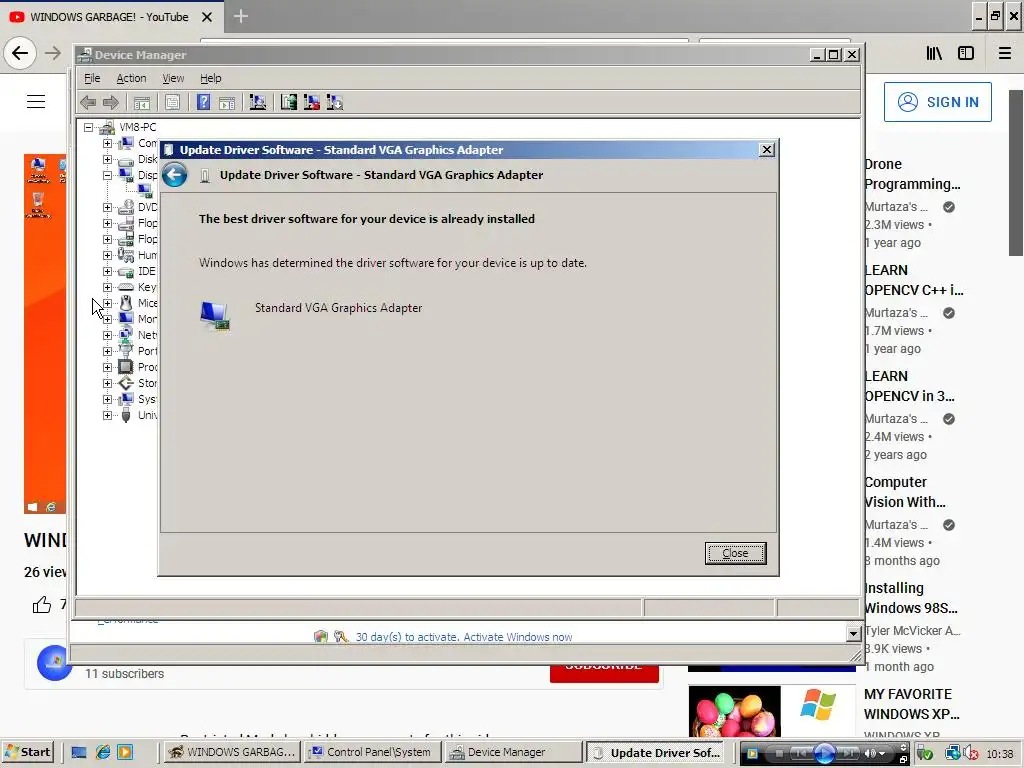Click the blue Help question-mark toolbar icon
This screenshot has height=768, width=1024.
[x=204, y=103]
